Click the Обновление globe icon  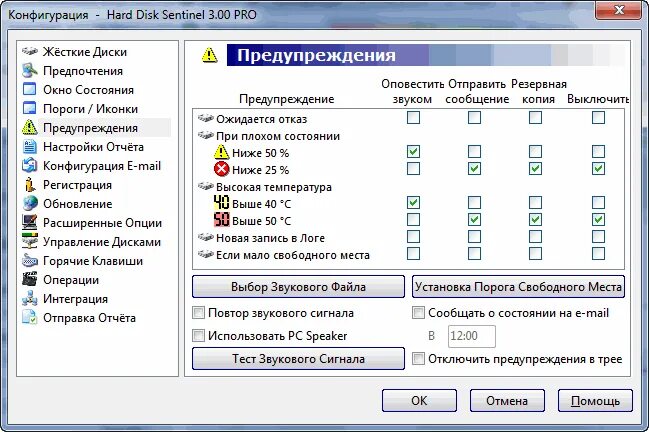30,204
